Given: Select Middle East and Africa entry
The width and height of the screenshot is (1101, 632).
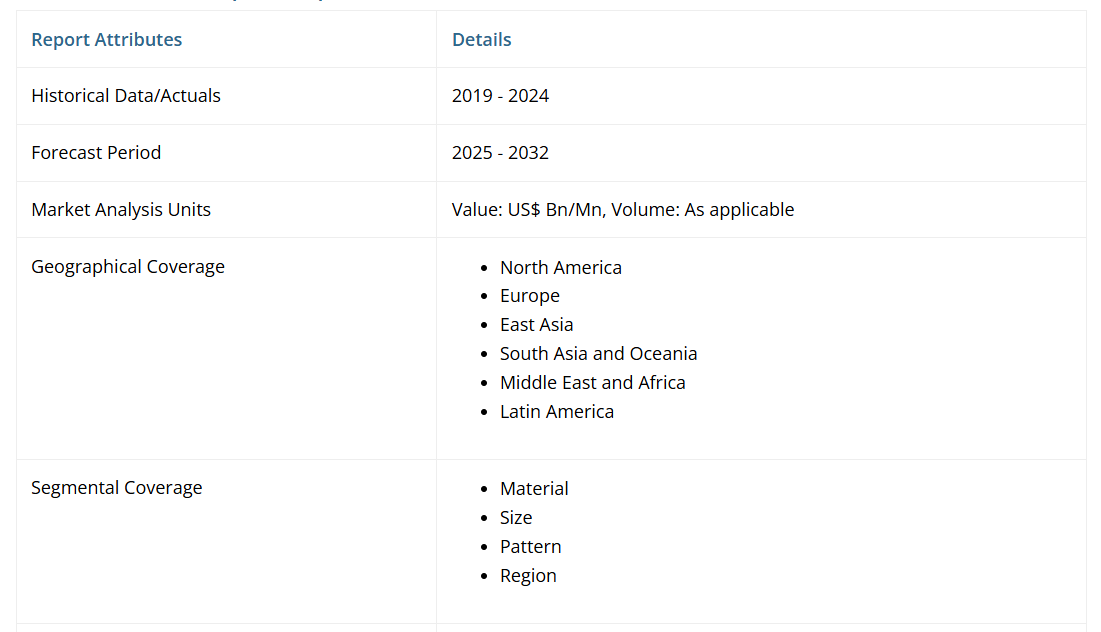Looking at the screenshot, I should pos(592,383).
